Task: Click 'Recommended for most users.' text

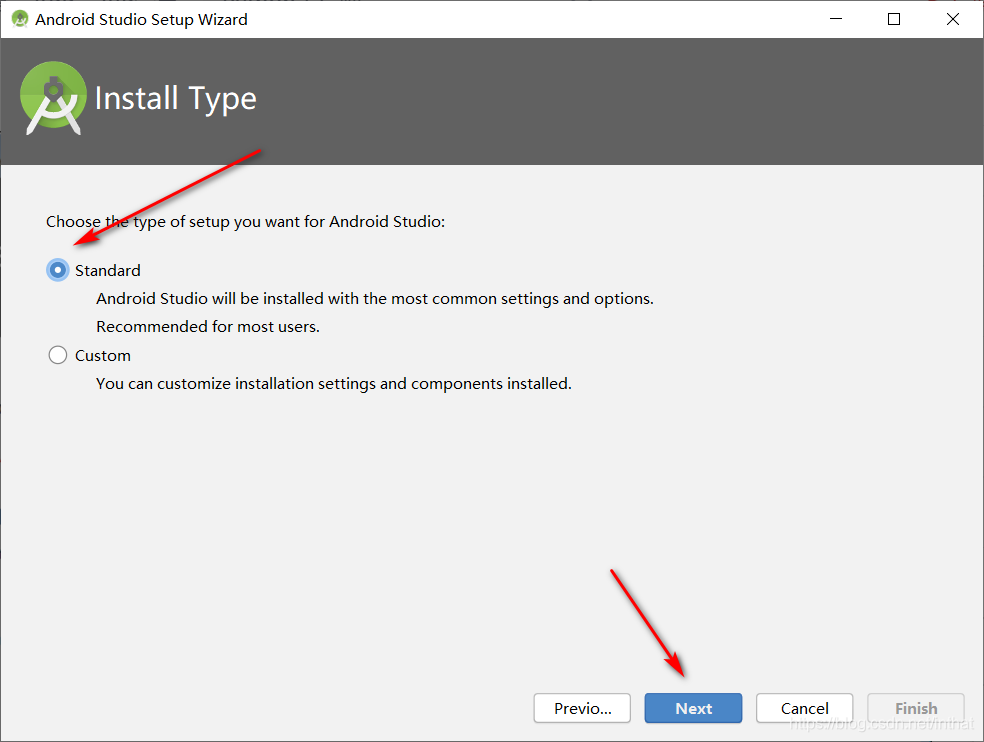Action: [x=208, y=326]
